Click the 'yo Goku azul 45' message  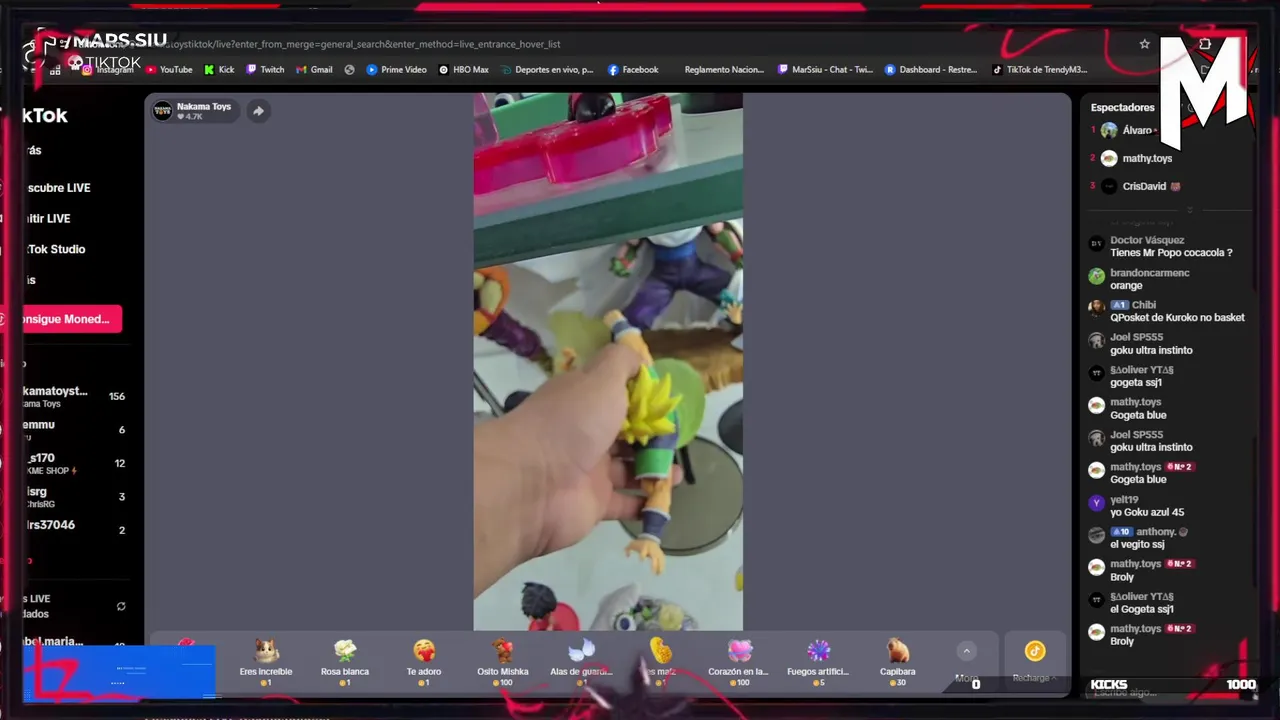(x=1147, y=512)
